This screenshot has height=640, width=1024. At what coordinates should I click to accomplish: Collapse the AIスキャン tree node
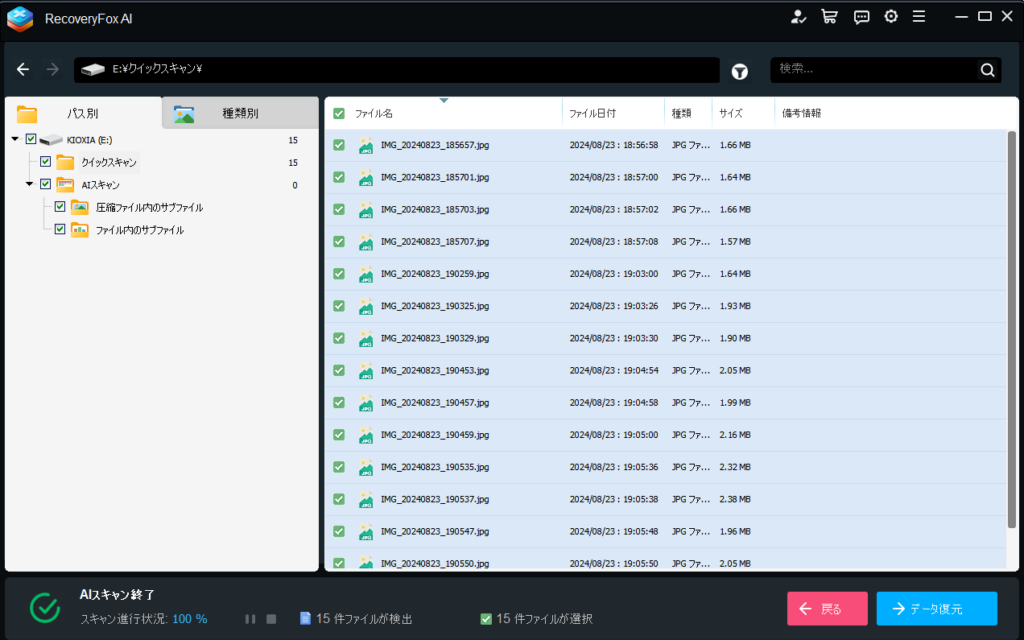pos(30,184)
